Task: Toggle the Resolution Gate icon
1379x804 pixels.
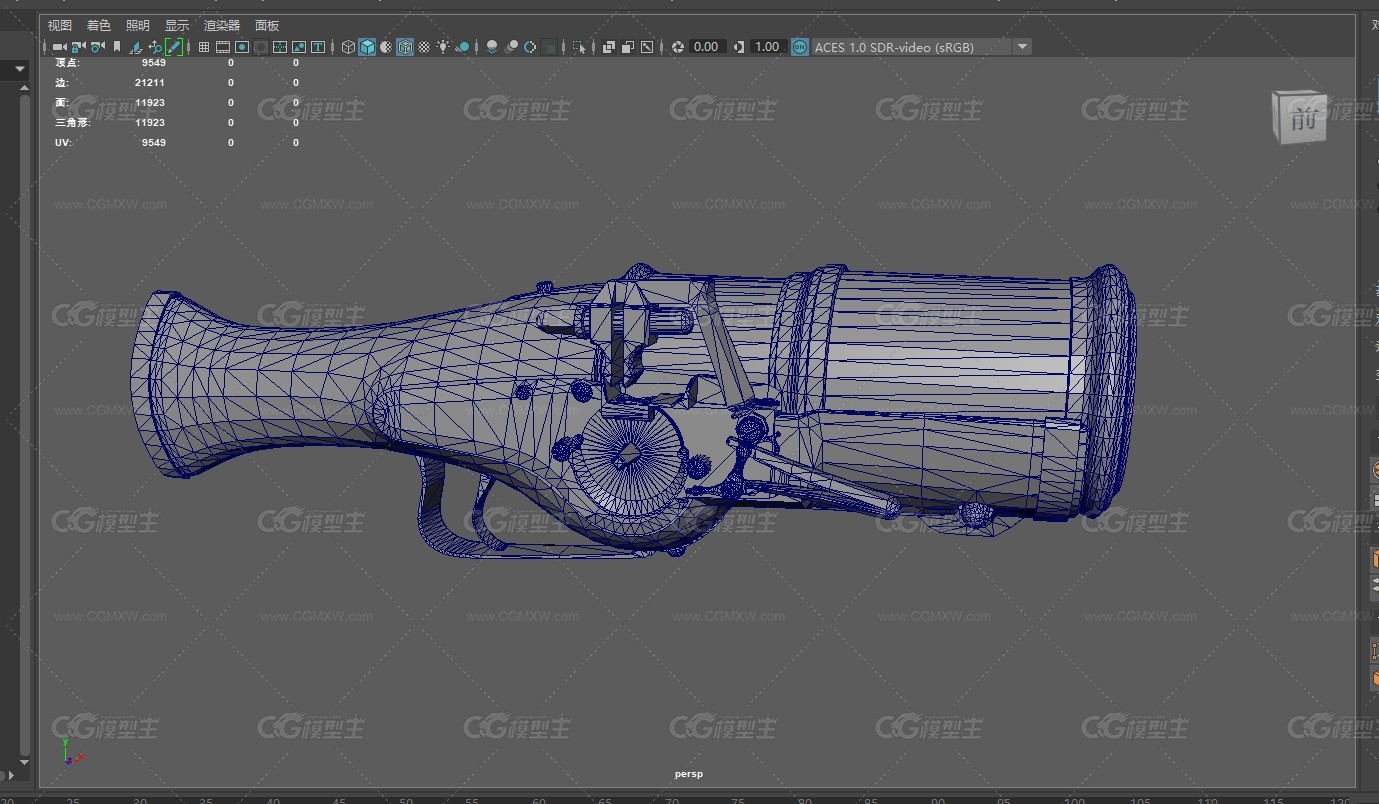Action: click(x=242, y=47)
